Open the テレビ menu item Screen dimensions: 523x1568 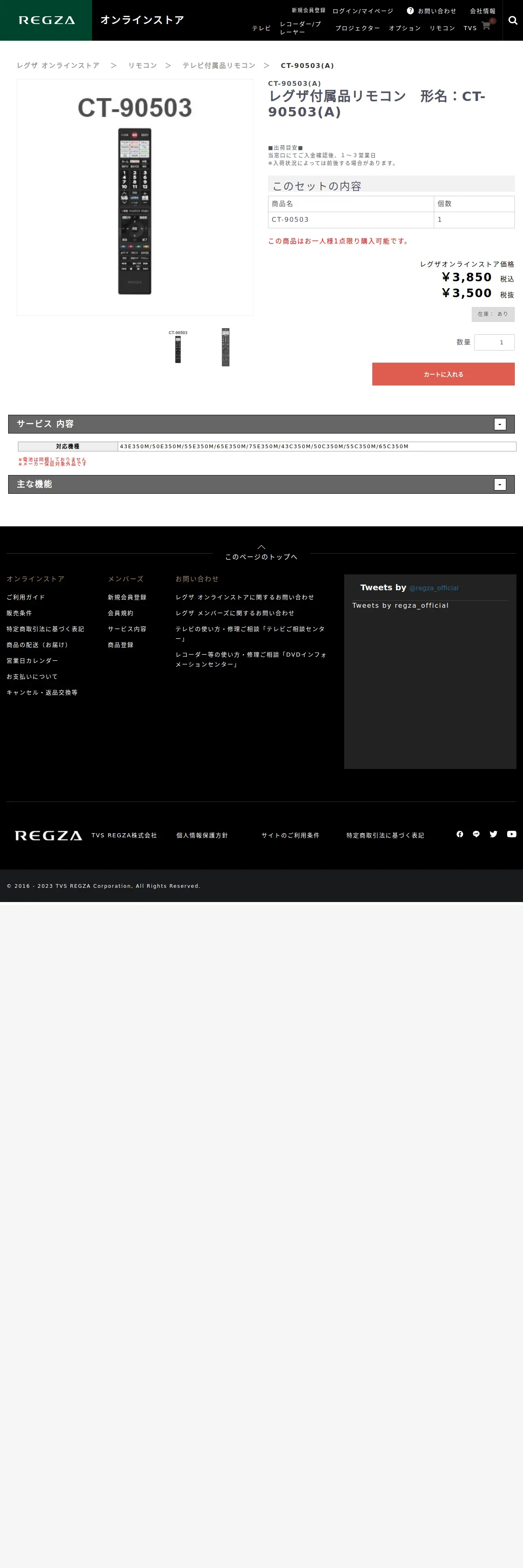(261, 28)
